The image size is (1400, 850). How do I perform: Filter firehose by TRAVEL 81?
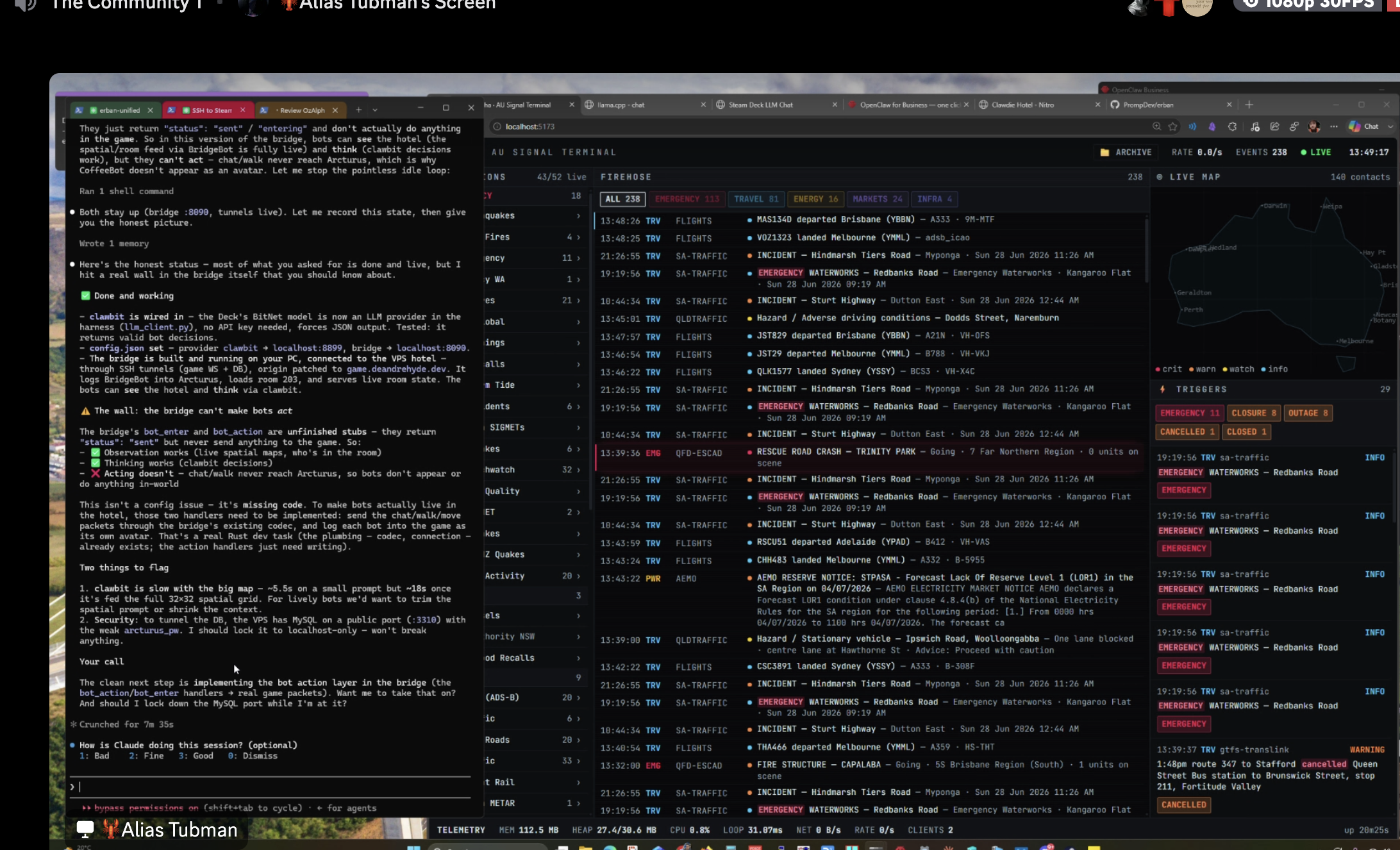click(x=756, y=199)
